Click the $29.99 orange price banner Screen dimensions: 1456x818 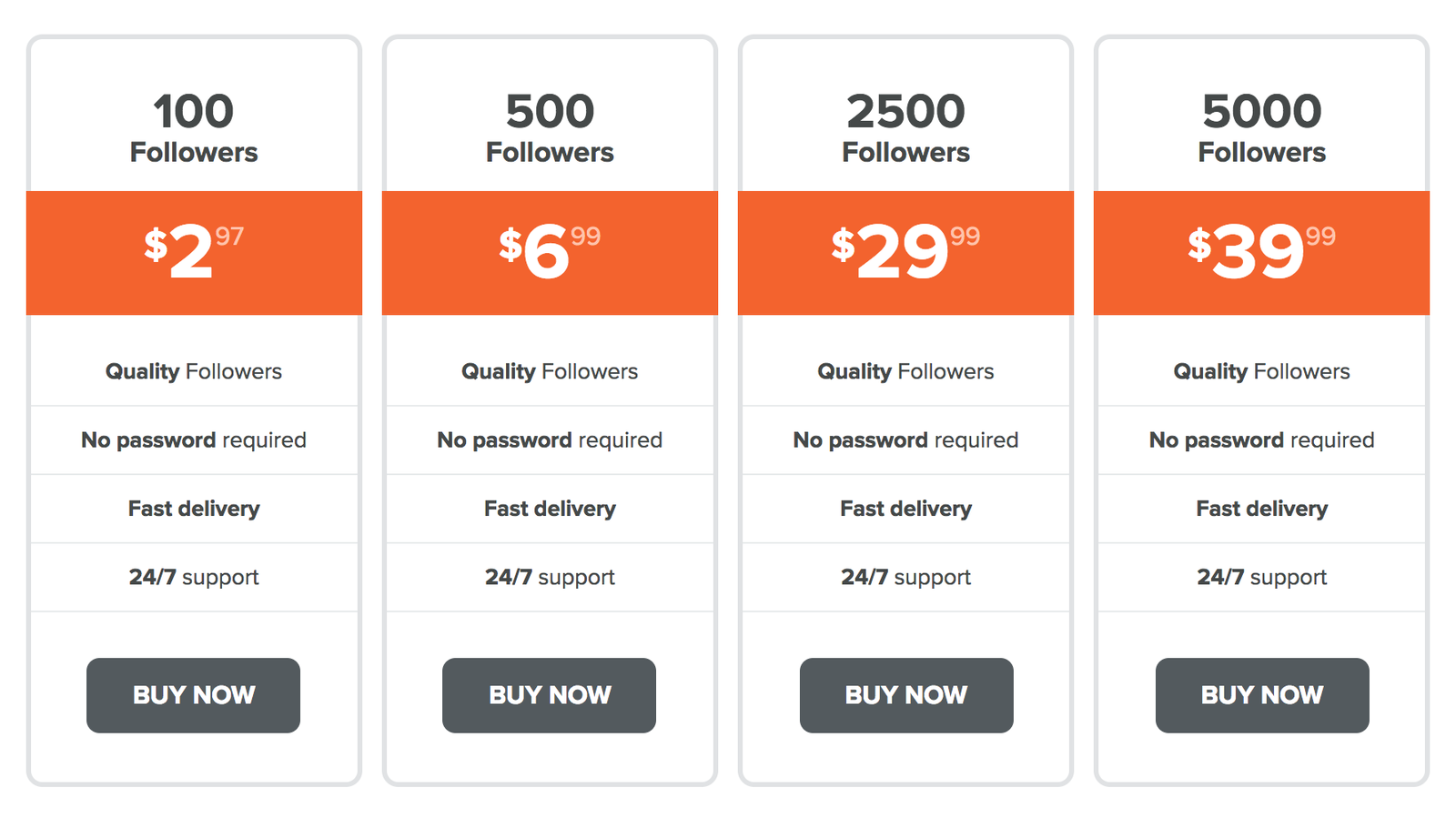[905, 252]
